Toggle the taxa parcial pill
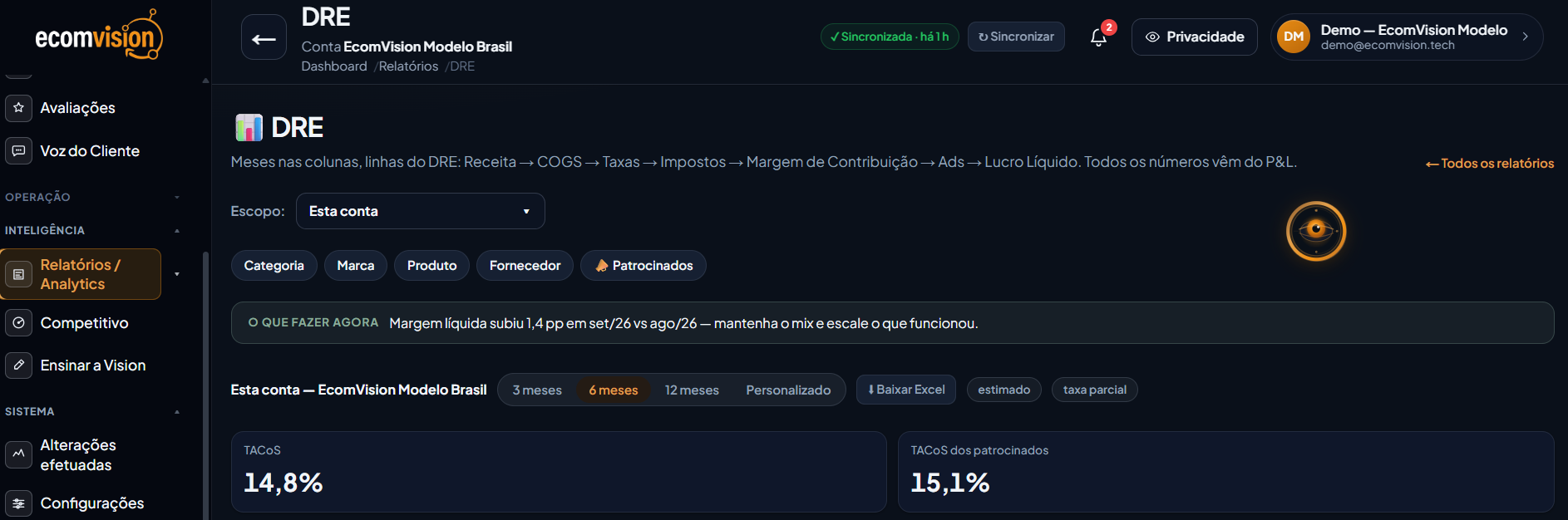This screenshot has width=1568, height=520. tap(1094, 390)
